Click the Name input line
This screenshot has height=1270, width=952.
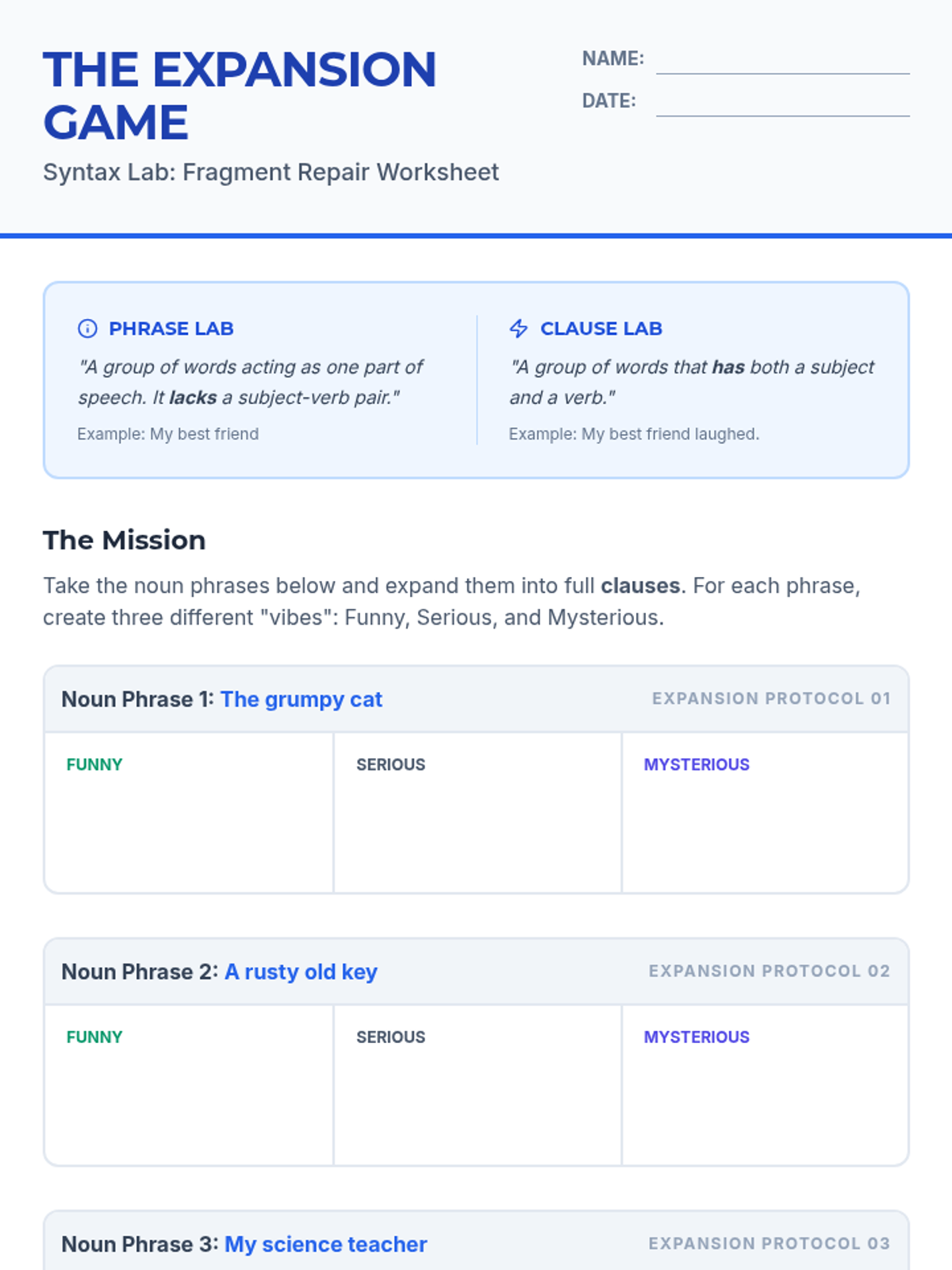point(782,61)
